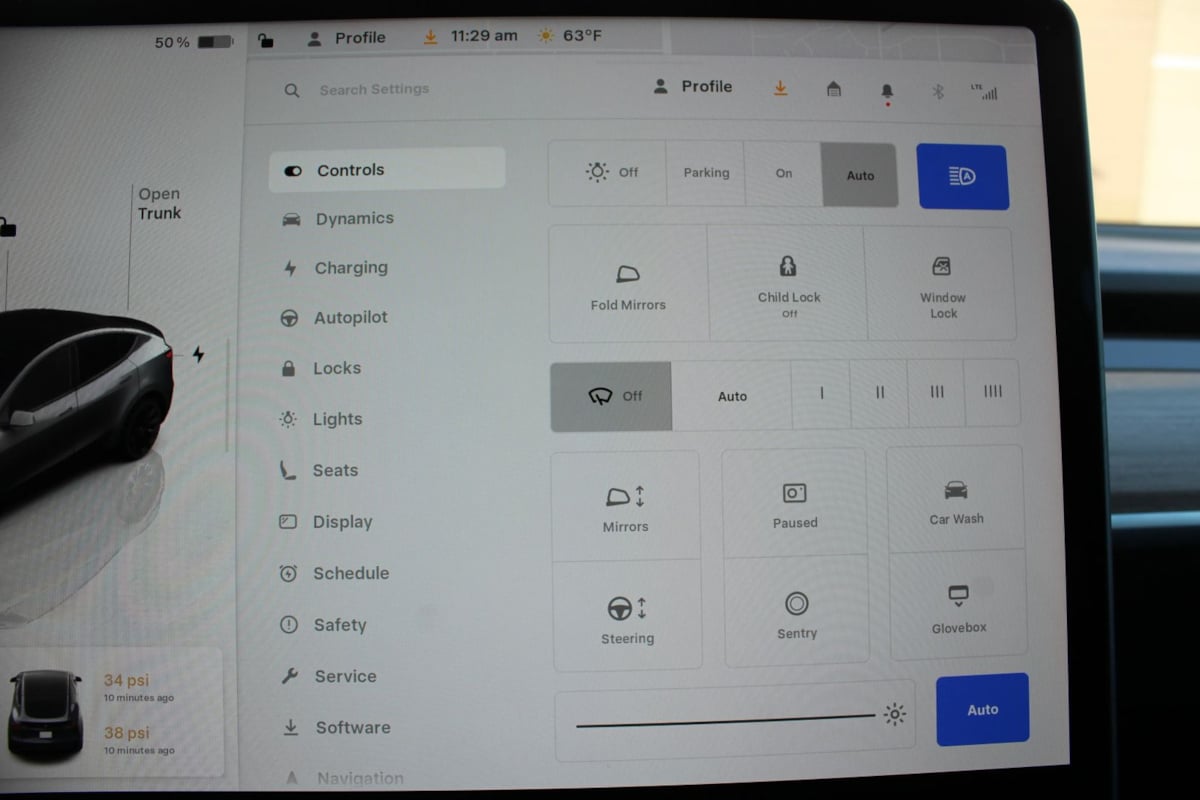The height and width of the screenshot is (800, 1200).
Task: Tap the HomeLink garage icon
Action: click(x=833, y=90)
